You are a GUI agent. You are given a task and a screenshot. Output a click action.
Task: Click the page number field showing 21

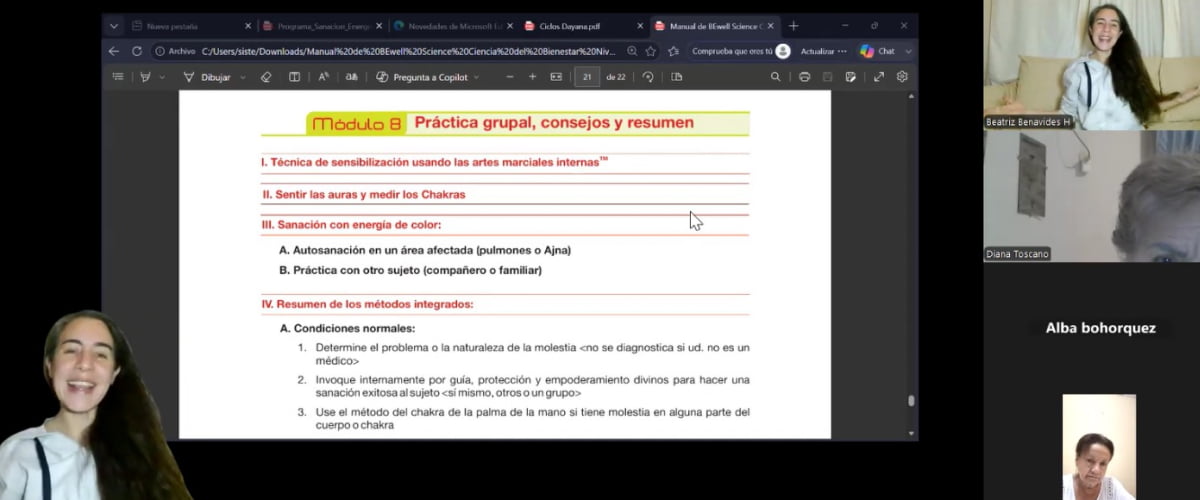click(587, 77)
